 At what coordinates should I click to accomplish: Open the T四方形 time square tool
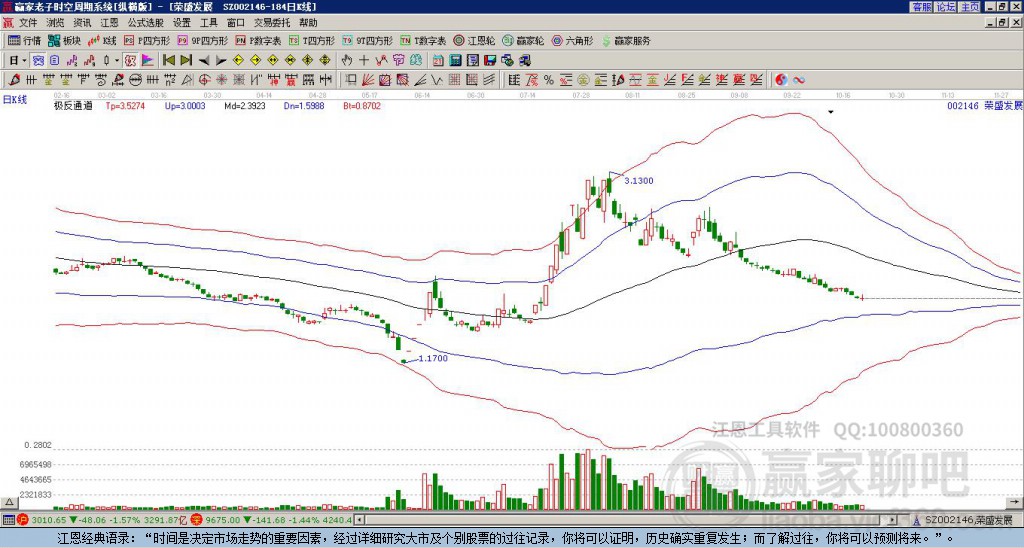(x=312, y=40)
